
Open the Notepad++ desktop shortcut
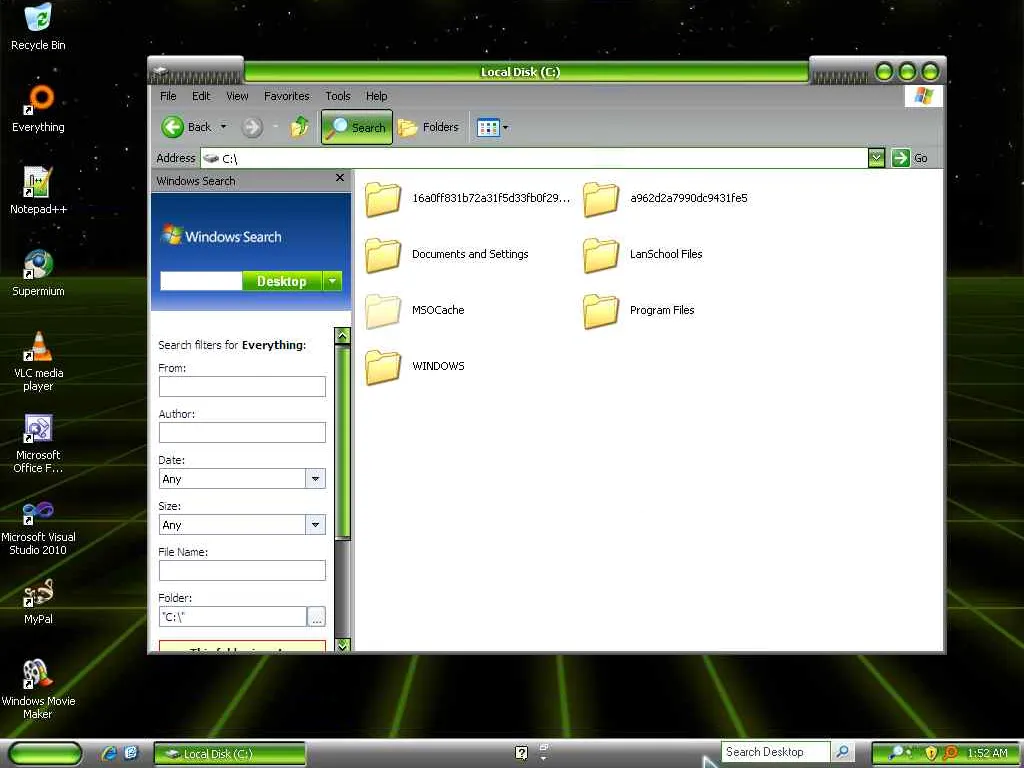tap(38, 191)
